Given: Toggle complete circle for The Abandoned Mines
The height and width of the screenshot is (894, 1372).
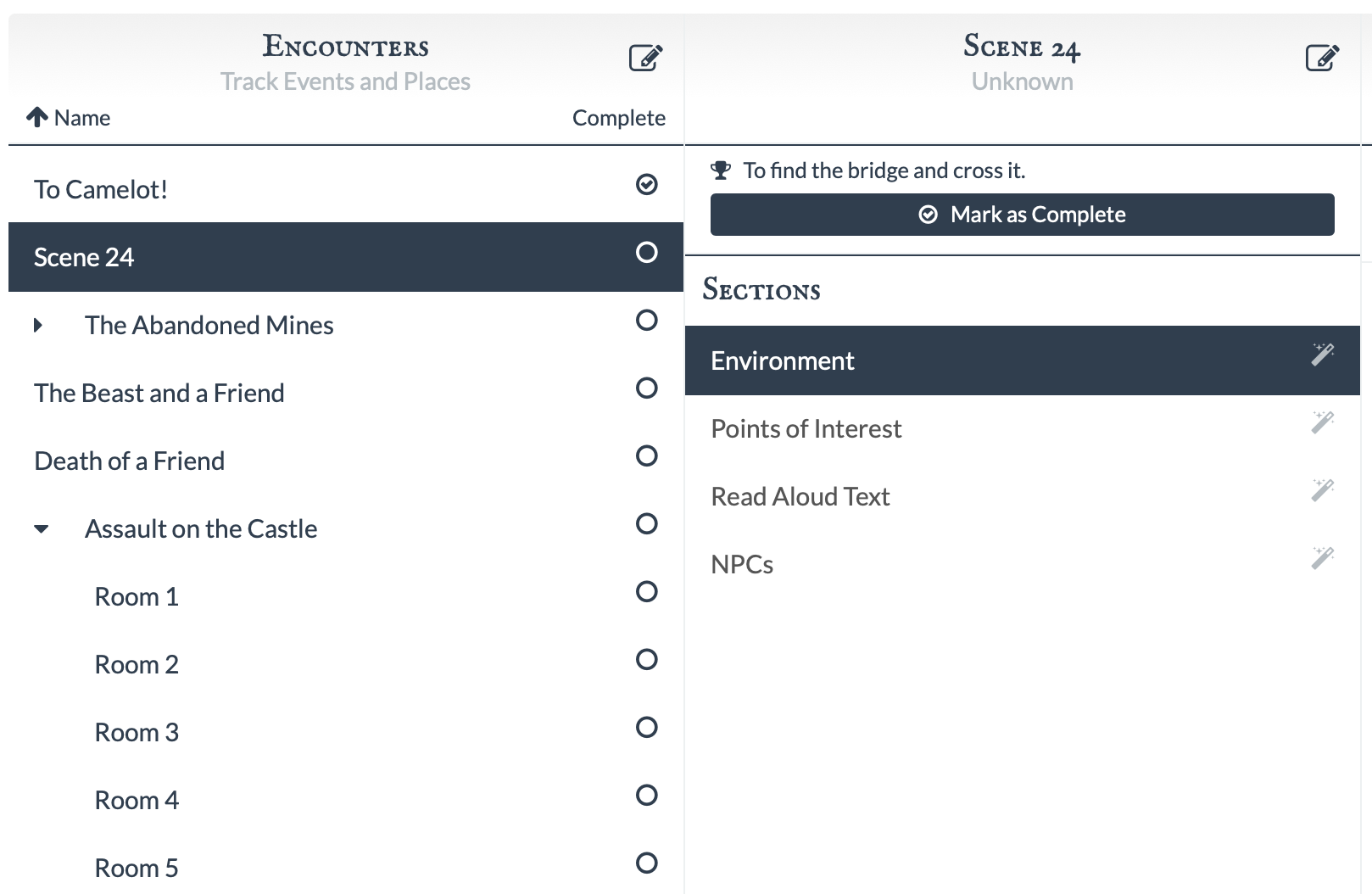Looking at the screenshot, I should 647,320.
